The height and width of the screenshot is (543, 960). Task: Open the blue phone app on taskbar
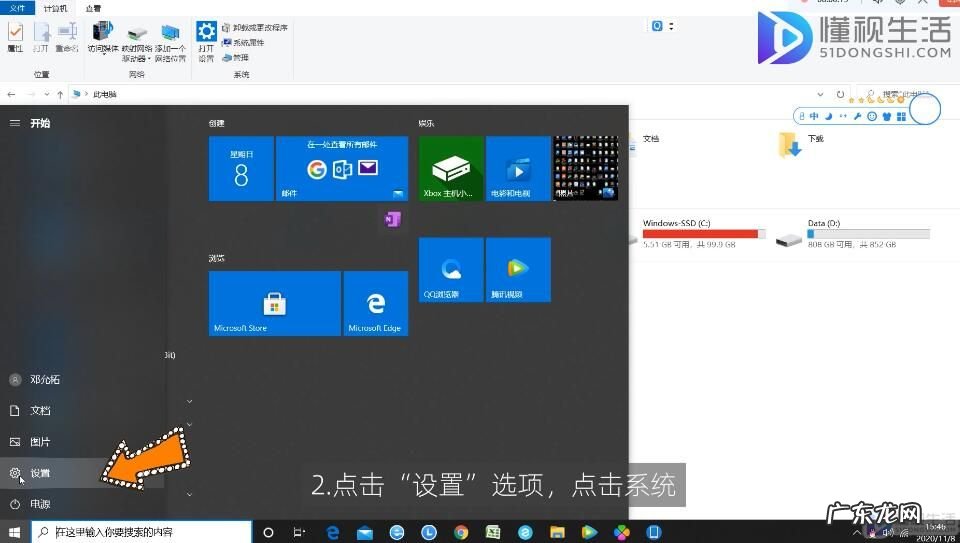(653, 533)
